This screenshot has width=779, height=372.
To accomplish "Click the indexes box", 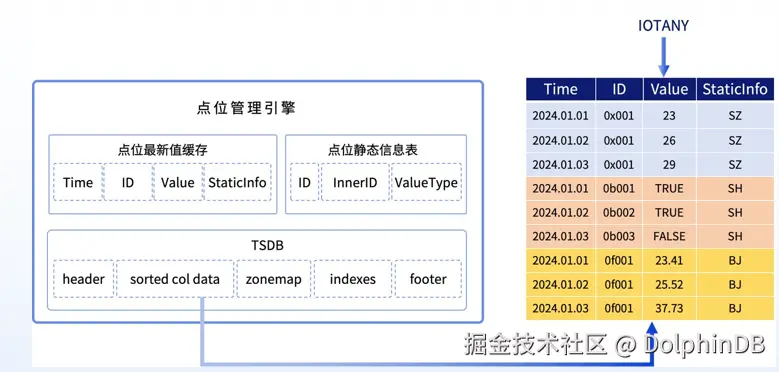I will click(353, 279).
